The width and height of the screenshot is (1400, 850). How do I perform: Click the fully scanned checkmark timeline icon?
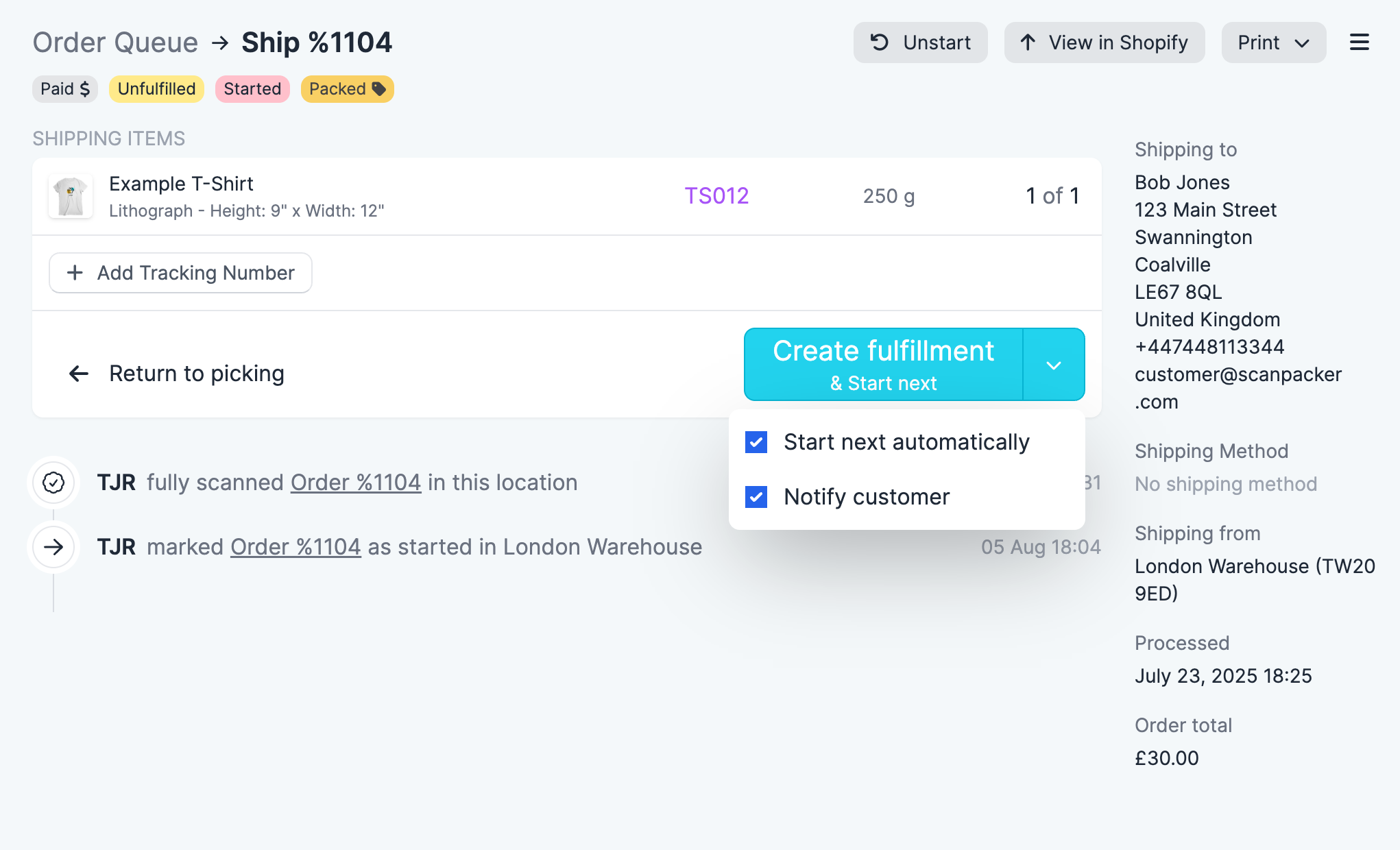[53, 483]
